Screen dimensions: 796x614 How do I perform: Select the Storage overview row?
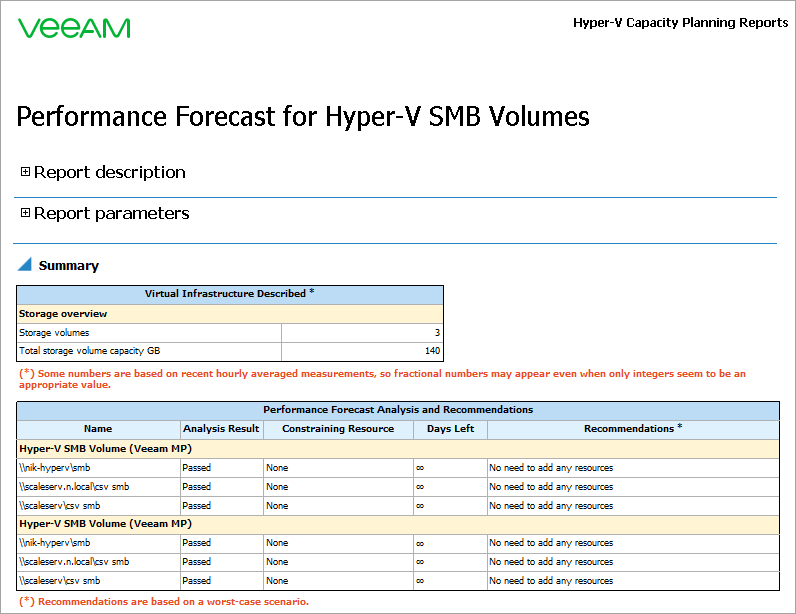click(229, 314)
